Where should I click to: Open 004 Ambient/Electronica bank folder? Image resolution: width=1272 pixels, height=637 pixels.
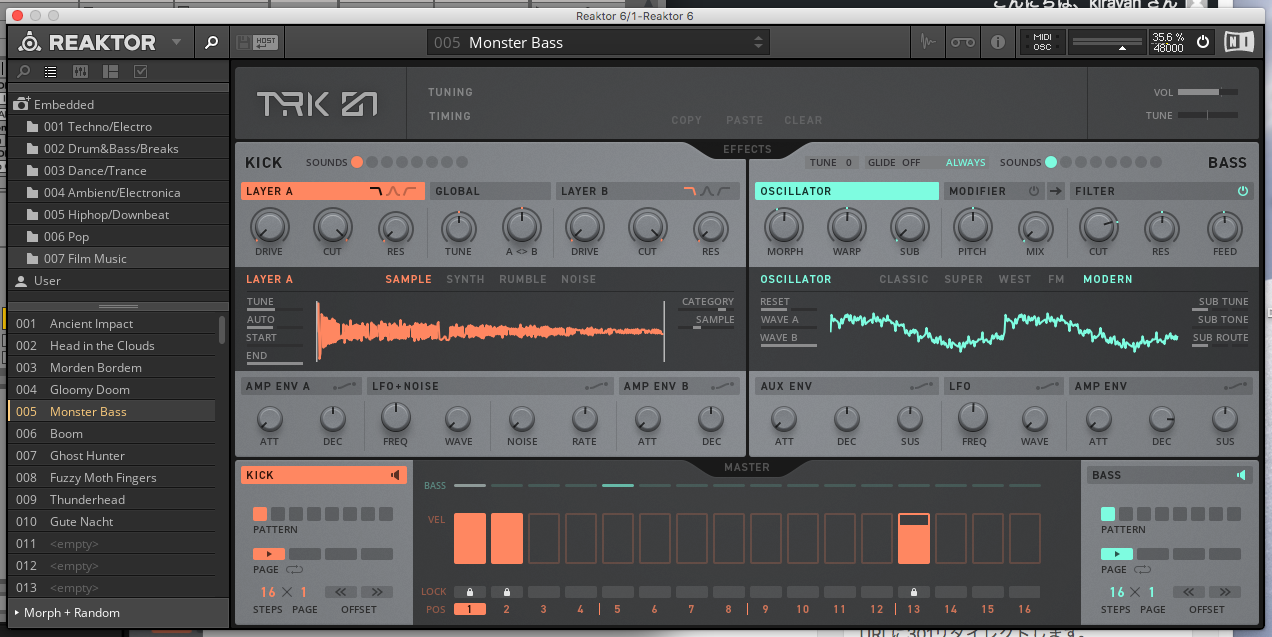(110, 193)
